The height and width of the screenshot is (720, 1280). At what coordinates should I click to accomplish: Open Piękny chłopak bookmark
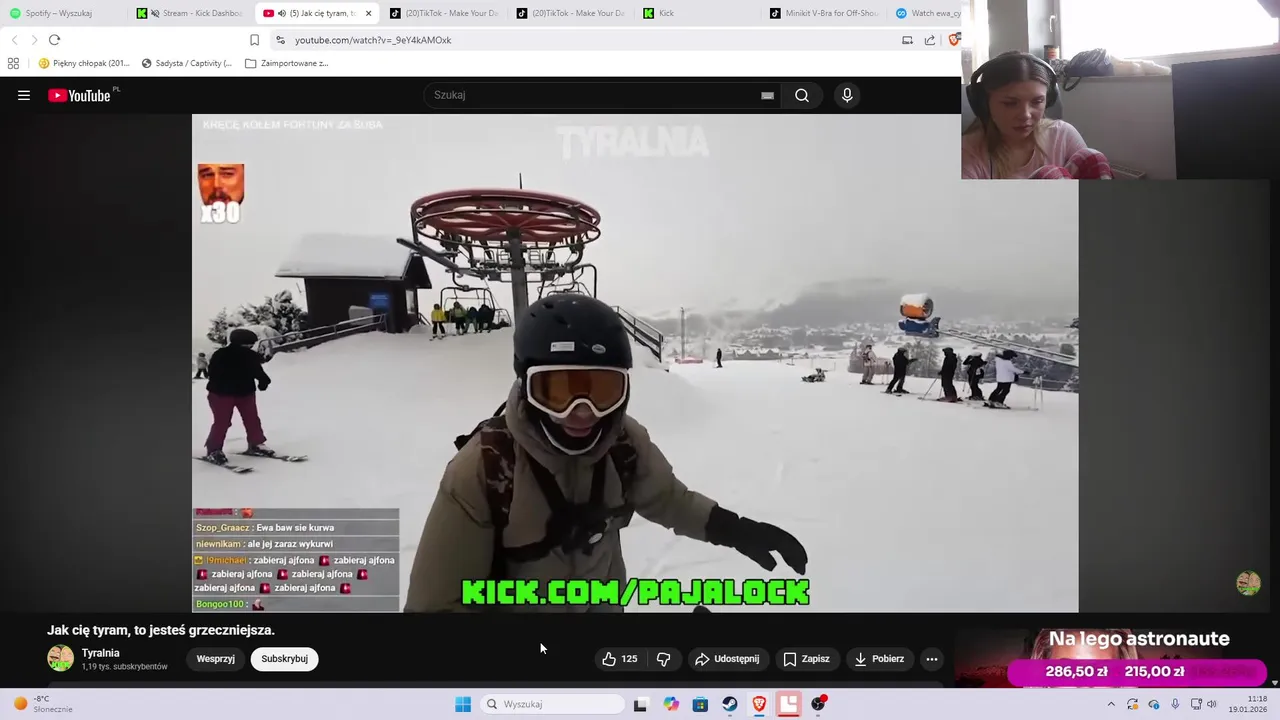coord(85,63)
